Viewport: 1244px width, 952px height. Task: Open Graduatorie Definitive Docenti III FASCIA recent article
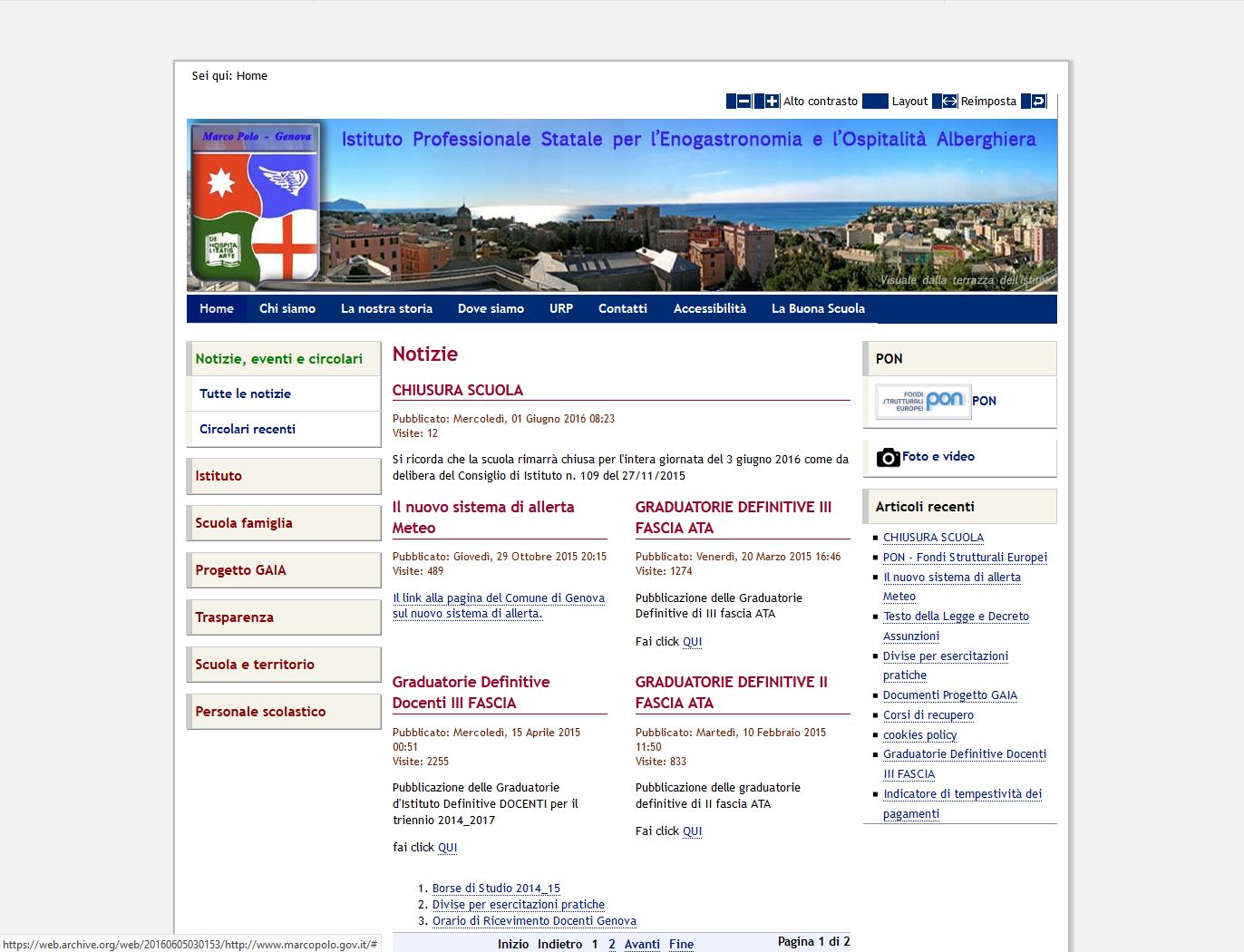[965, 763]
